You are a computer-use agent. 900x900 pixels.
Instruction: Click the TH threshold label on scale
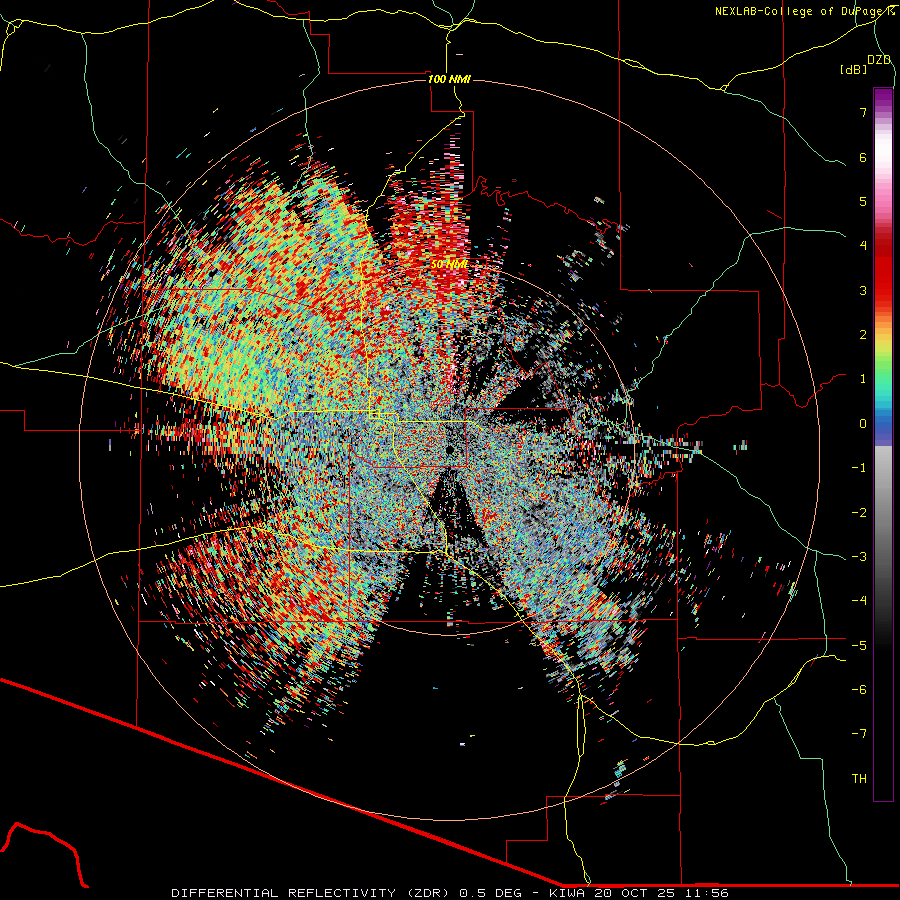click(859, 779)
